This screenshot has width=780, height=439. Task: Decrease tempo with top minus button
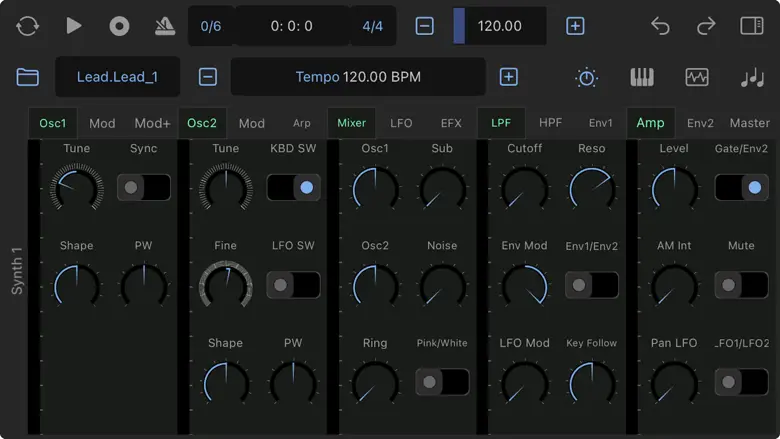tap(424, 26)
